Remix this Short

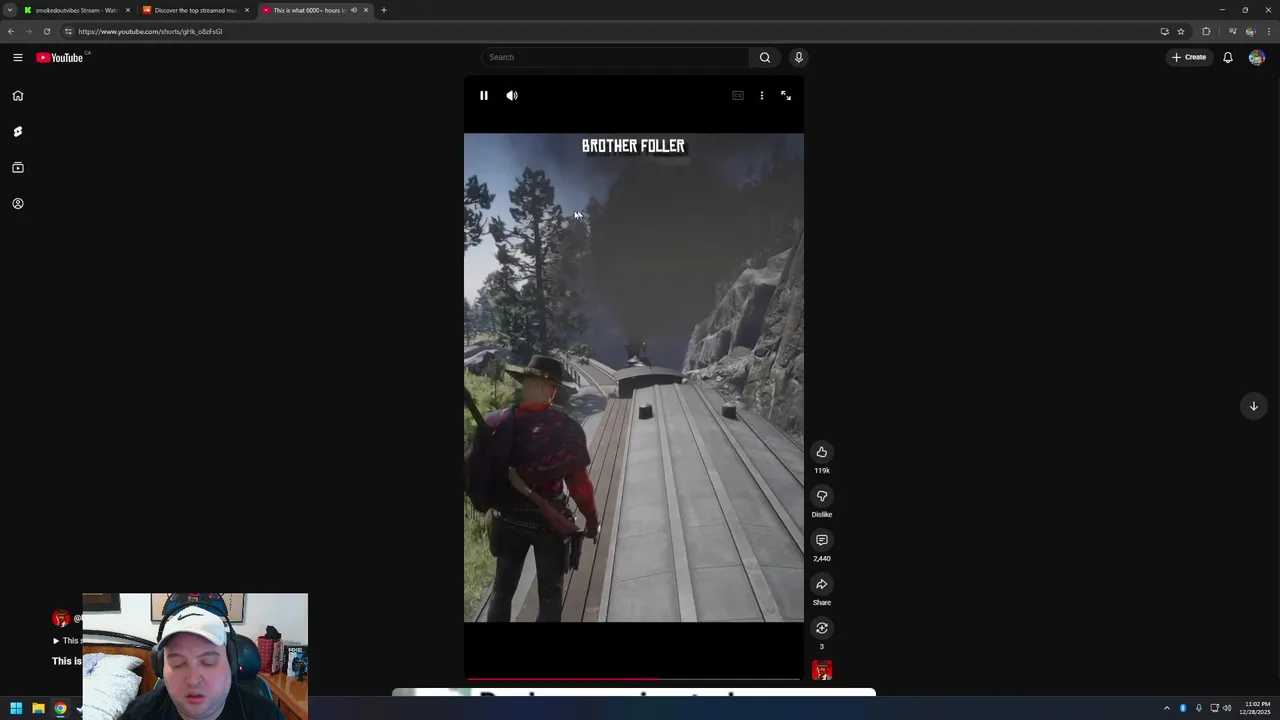pos(822,628)
